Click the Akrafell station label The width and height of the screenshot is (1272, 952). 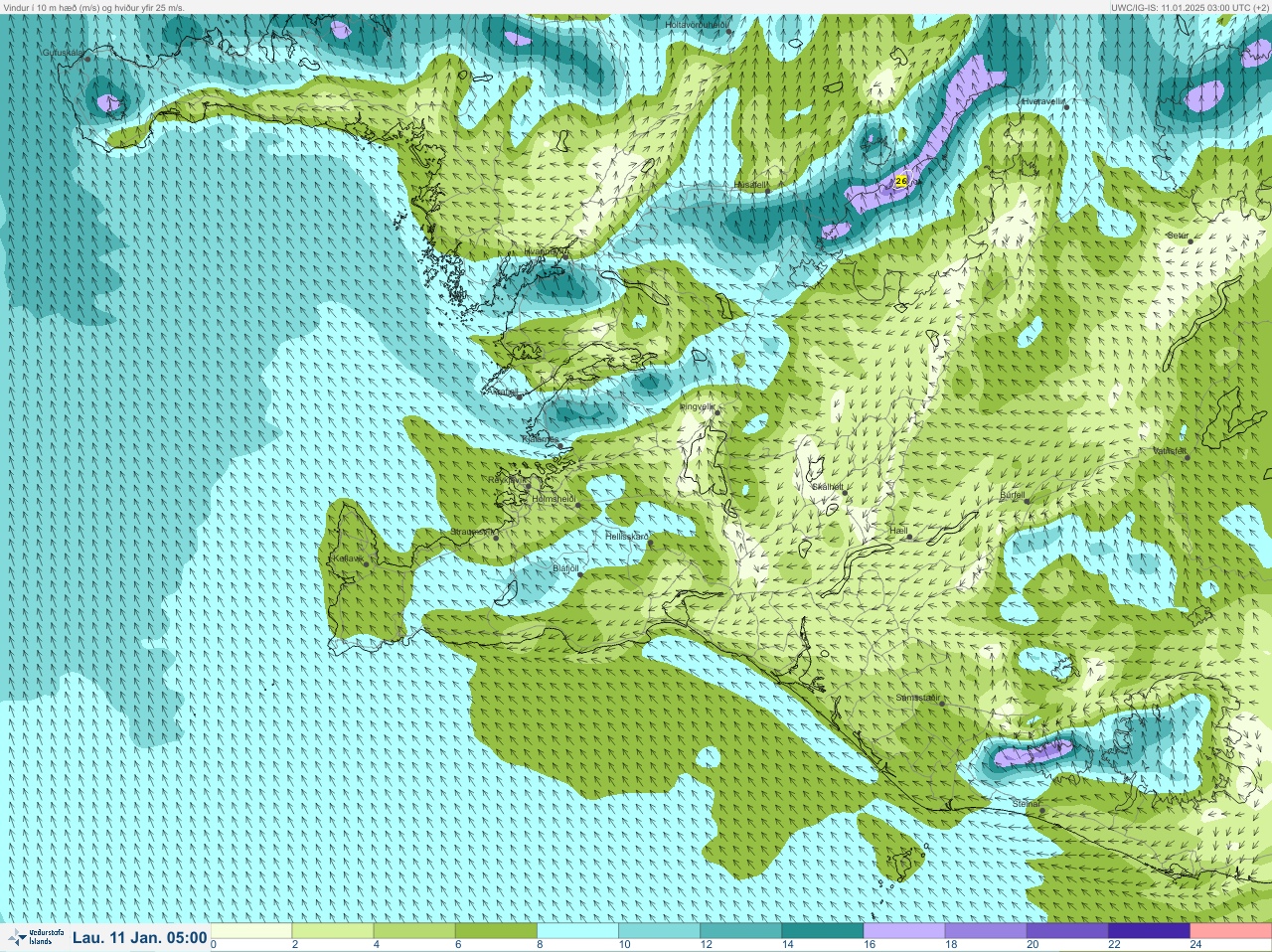[x=504, y=393]
